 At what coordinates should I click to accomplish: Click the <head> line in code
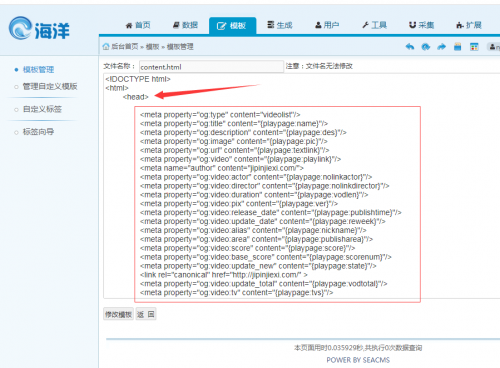coord(136,97)
